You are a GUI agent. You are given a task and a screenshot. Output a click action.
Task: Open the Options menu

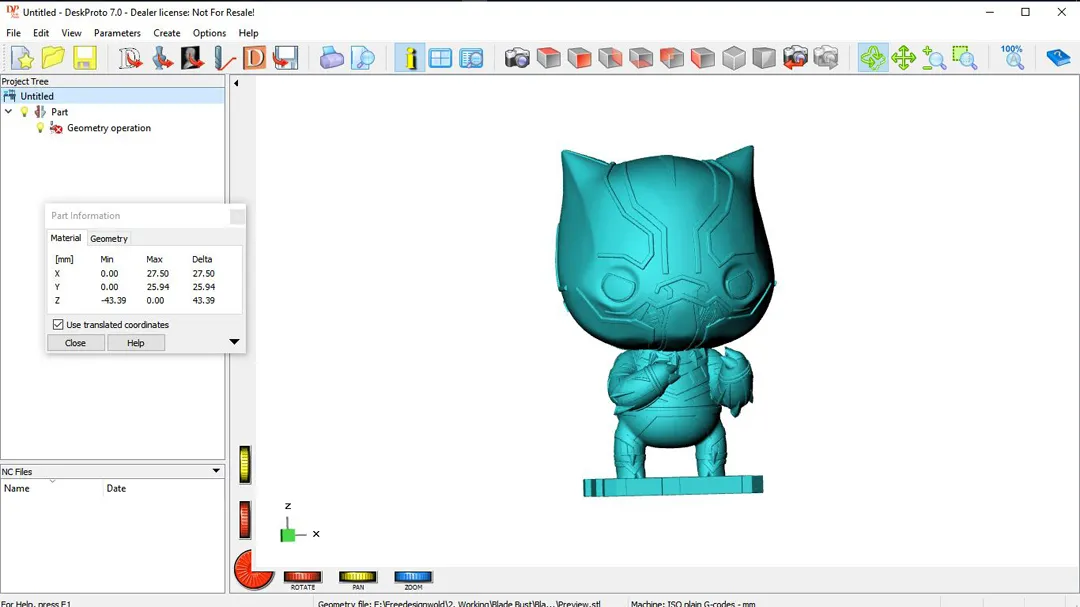click(209, 33)
